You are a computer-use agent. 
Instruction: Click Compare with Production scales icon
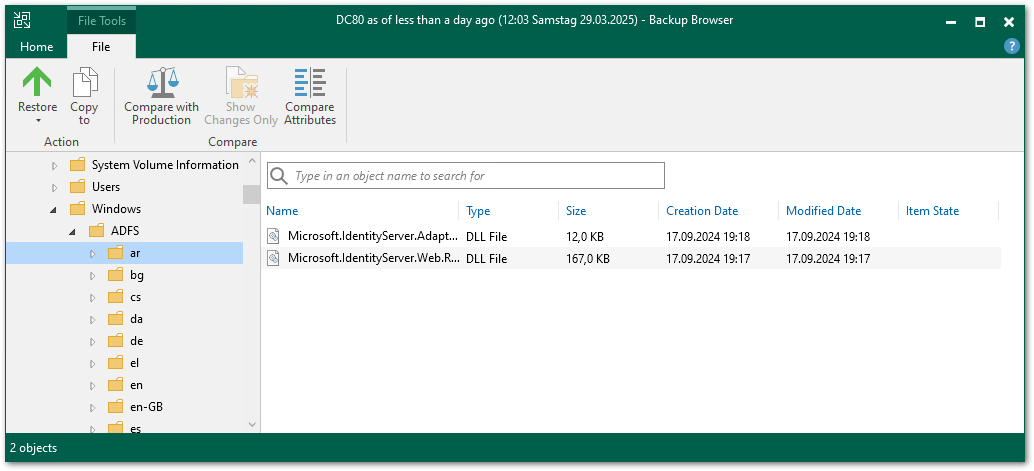coord(161,82)
